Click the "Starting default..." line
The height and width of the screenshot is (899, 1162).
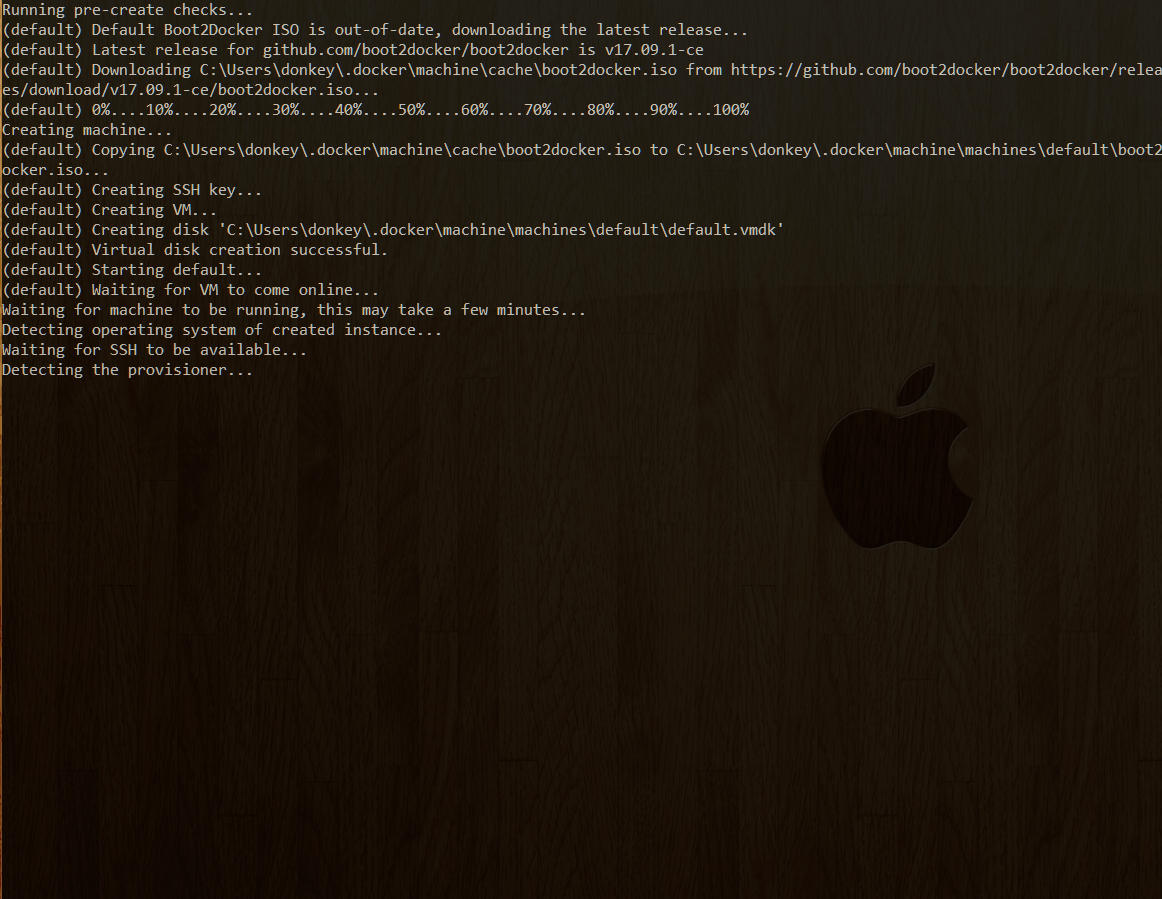coord(177,270)
